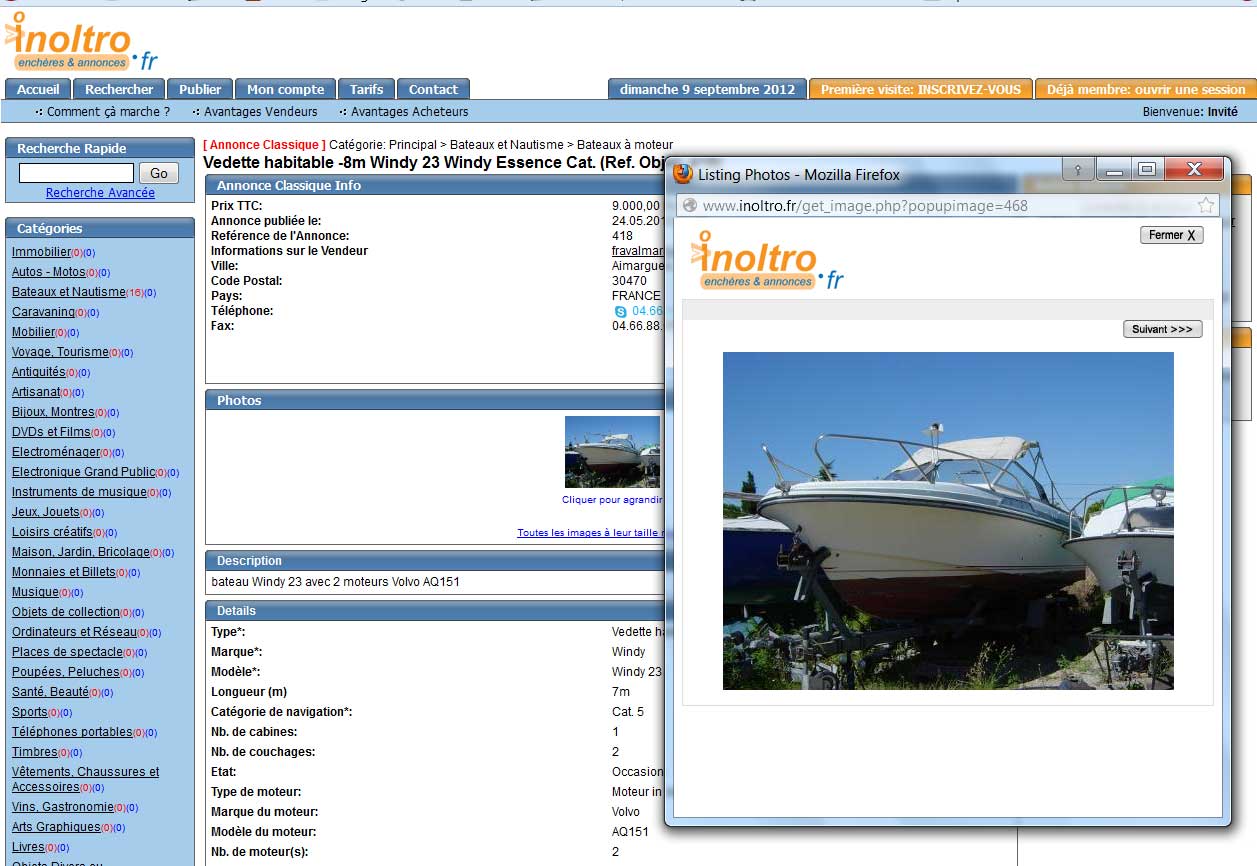Image resolution: width=1257 pixels, height=866 pixels.
Task: Open the Immobilier category
Action: click(41, 252)
